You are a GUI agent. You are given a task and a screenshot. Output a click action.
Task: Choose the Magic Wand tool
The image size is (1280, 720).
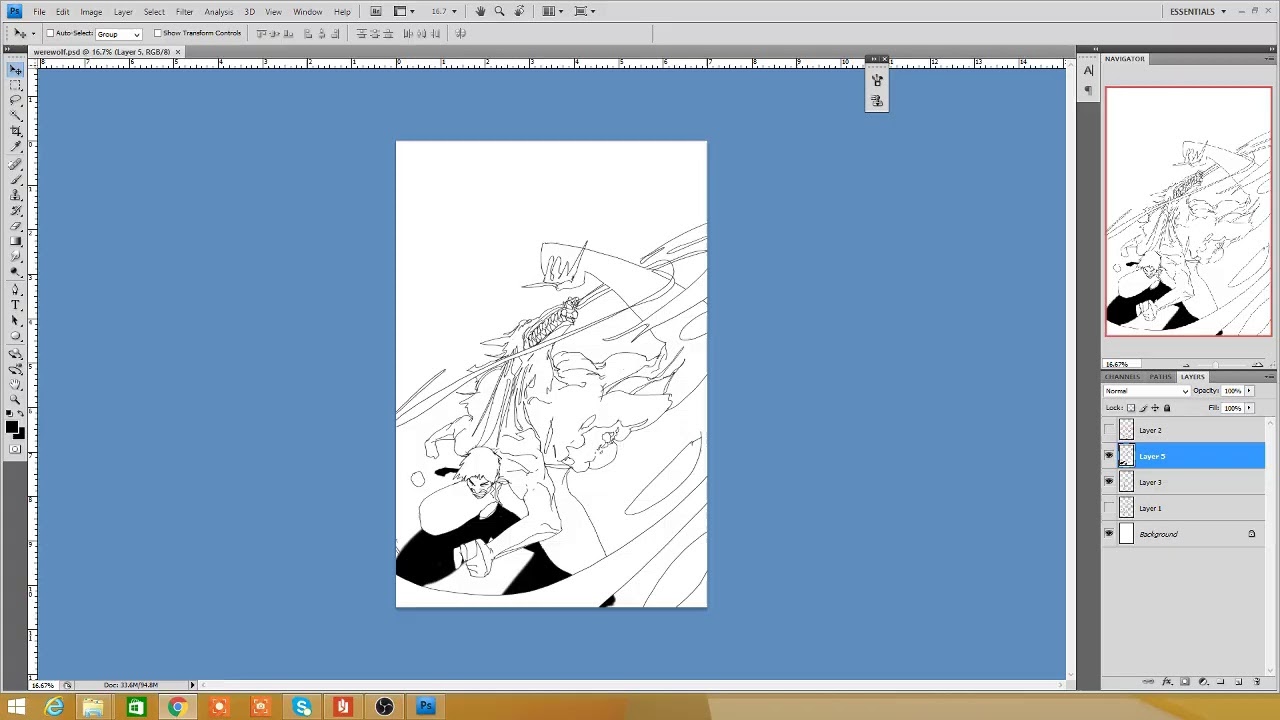16,115
